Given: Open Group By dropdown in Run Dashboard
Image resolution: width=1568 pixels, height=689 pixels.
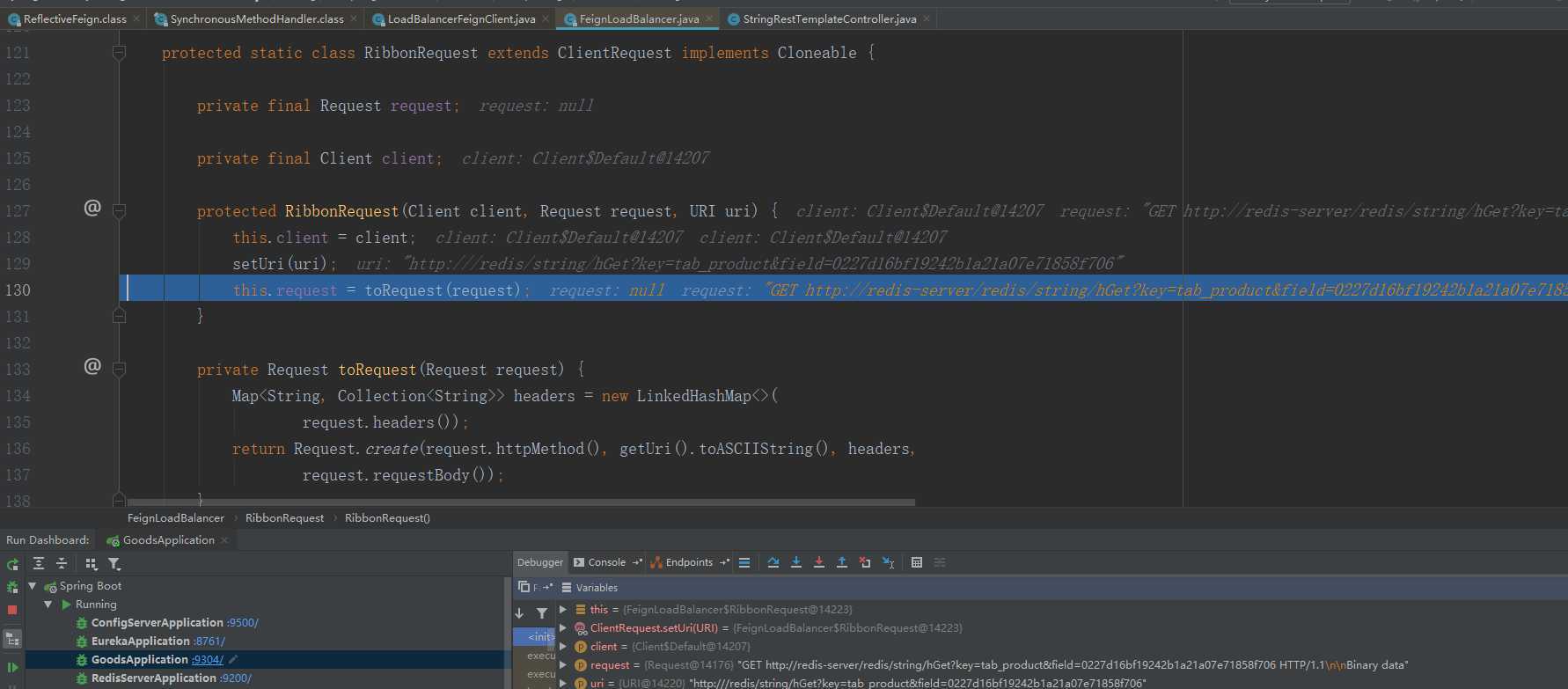Looking at the screenshot, I should (x=92, y=564).
